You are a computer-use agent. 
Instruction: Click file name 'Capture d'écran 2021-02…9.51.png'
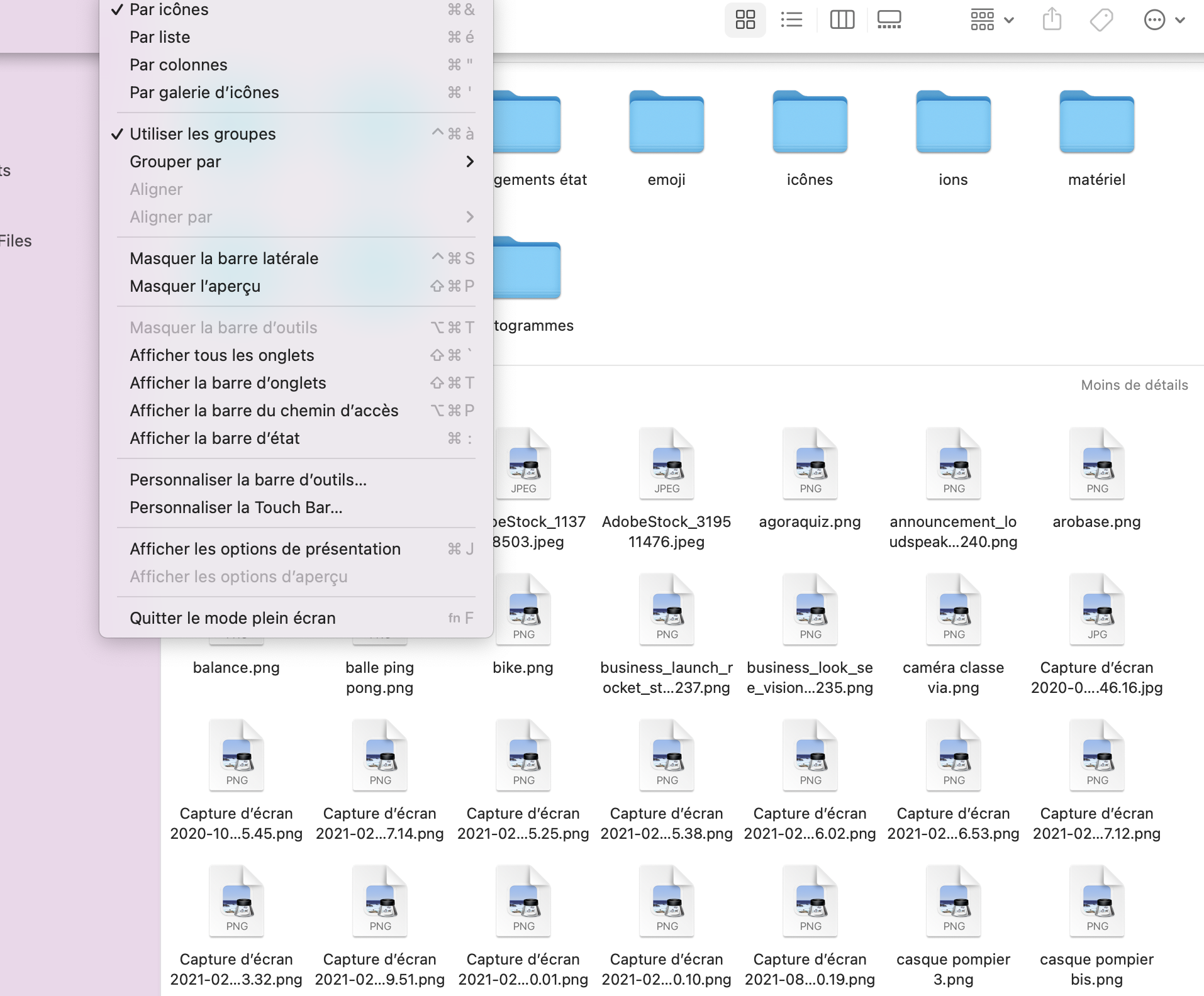[380, 970]
